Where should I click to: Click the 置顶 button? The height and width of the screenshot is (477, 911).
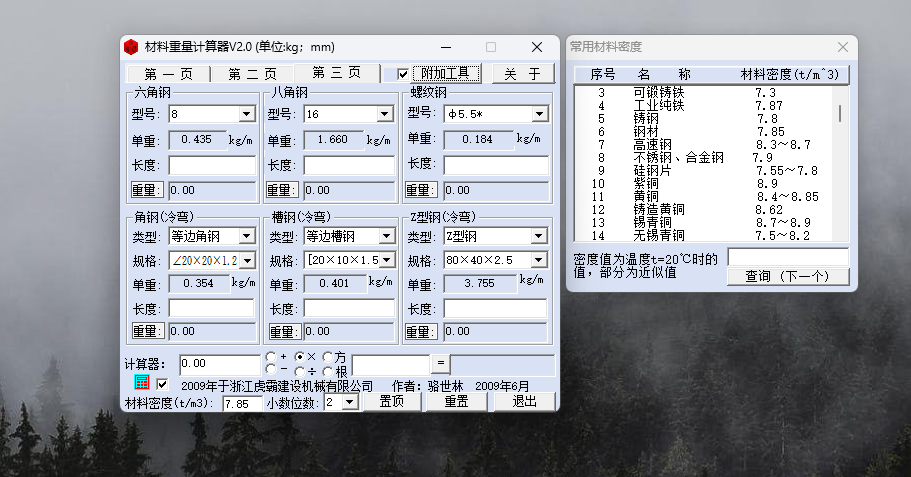pyautogui.click(x=392, y=401)
